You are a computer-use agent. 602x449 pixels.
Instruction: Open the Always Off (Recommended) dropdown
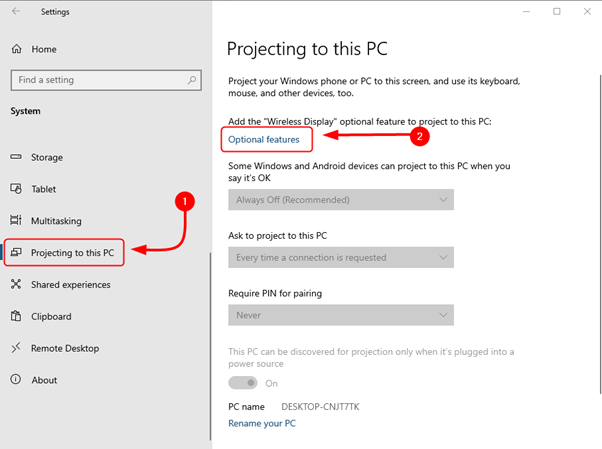tap(341, 200)
